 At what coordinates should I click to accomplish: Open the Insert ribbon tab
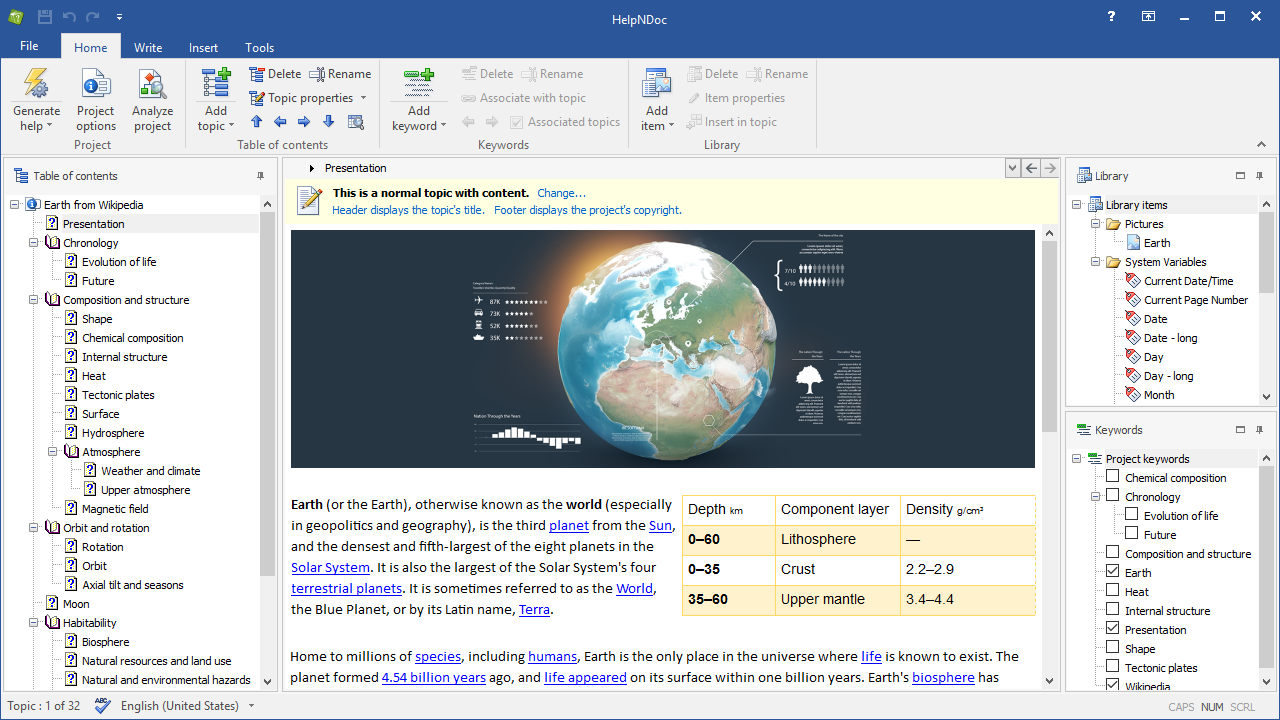[203, 47]
